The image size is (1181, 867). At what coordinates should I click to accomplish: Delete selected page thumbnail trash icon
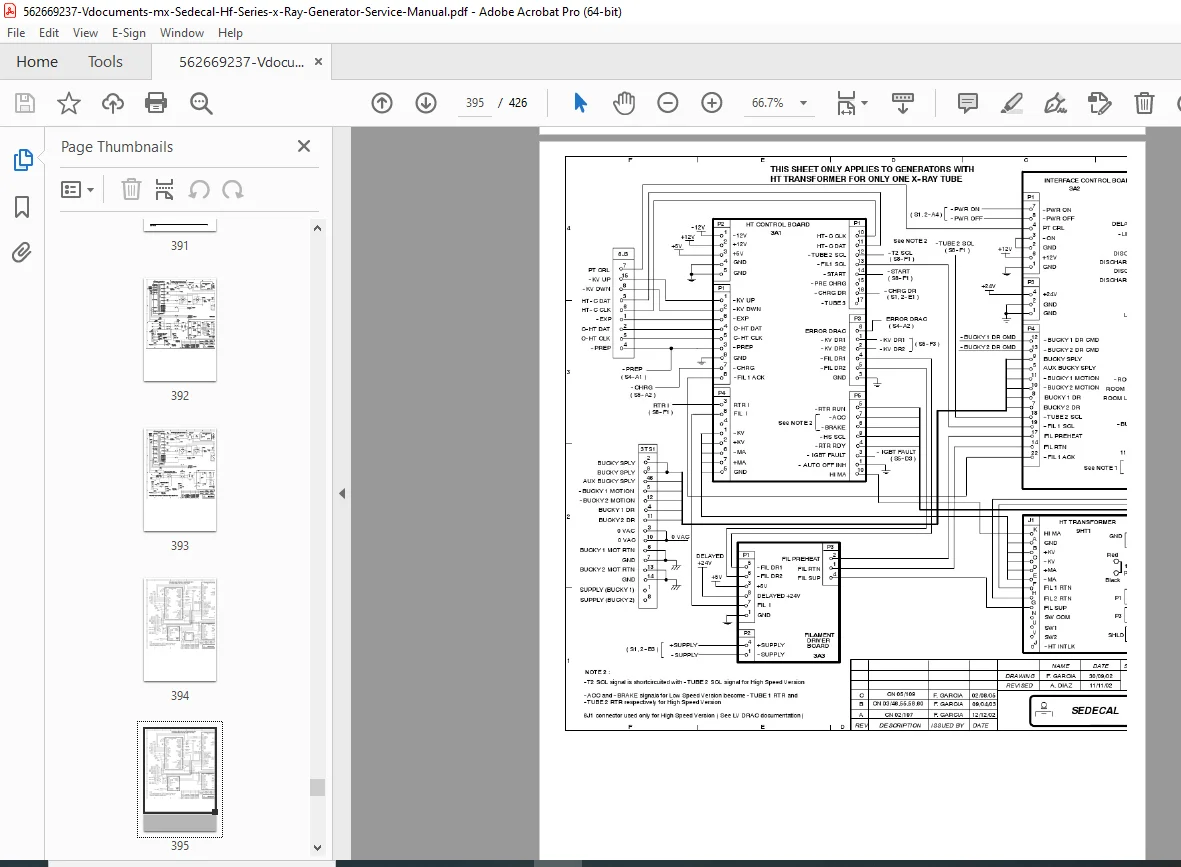131,190
